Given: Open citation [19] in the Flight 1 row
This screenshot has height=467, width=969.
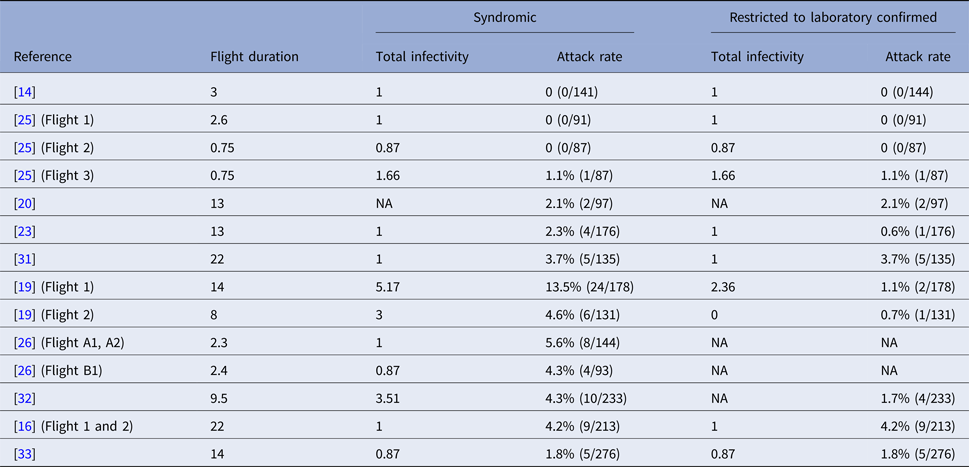Looking at the screenshot, I should [23, 287].
